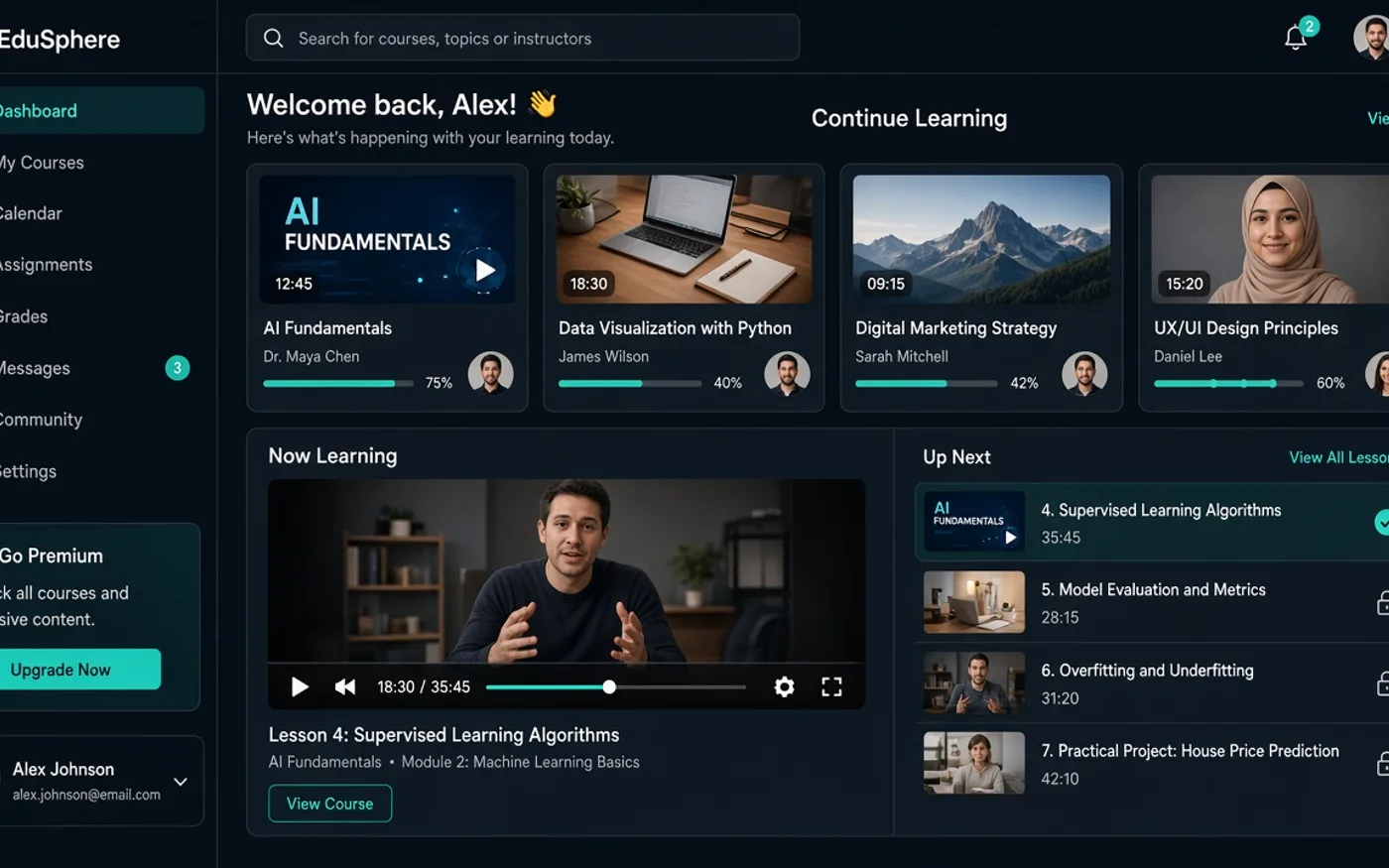The image size is (1389, 868).
Task: Click lock icon on House Price Prediction lesson
Action: click(1382, 763)
